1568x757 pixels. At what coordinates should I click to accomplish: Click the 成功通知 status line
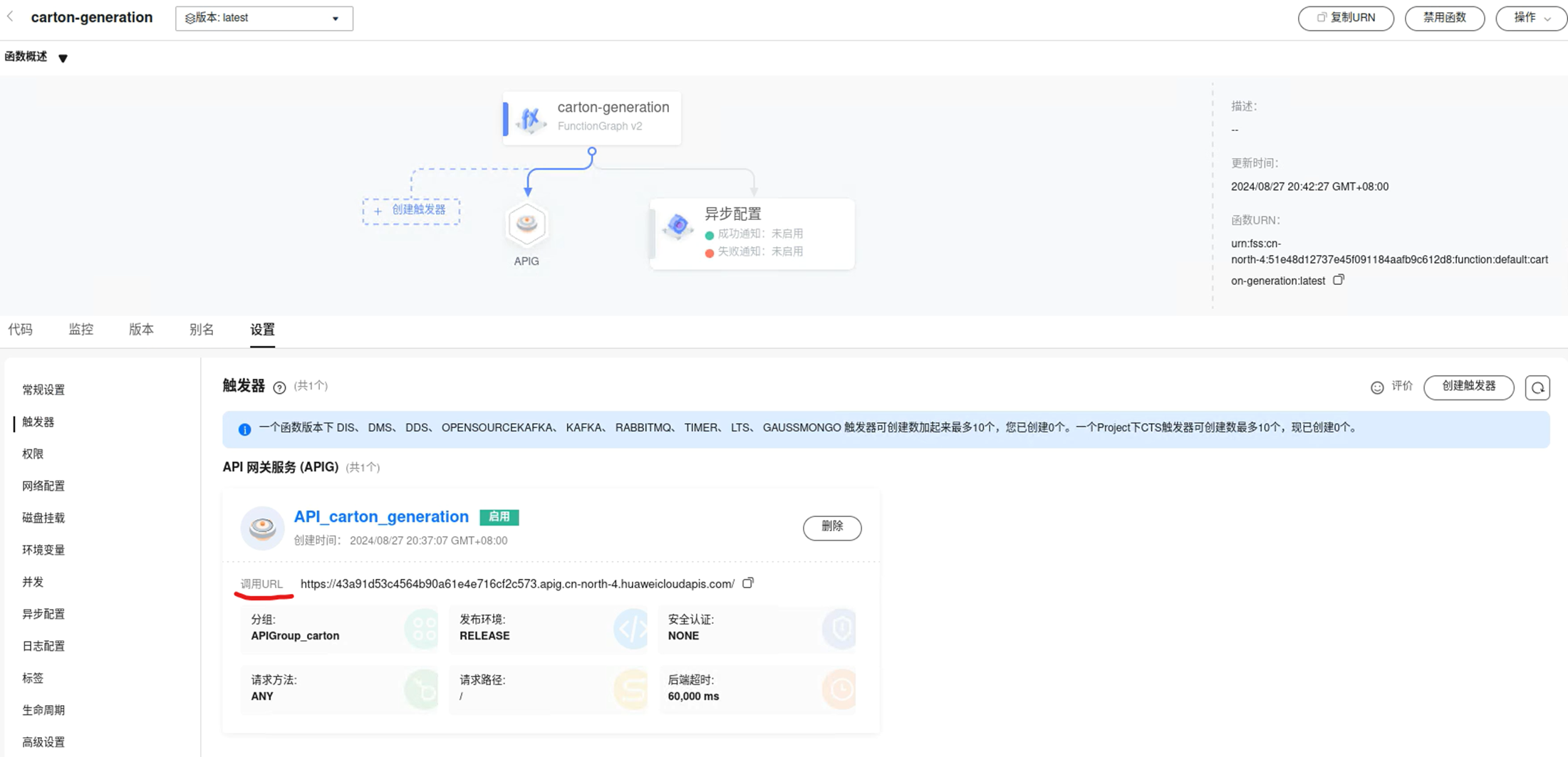754,234
